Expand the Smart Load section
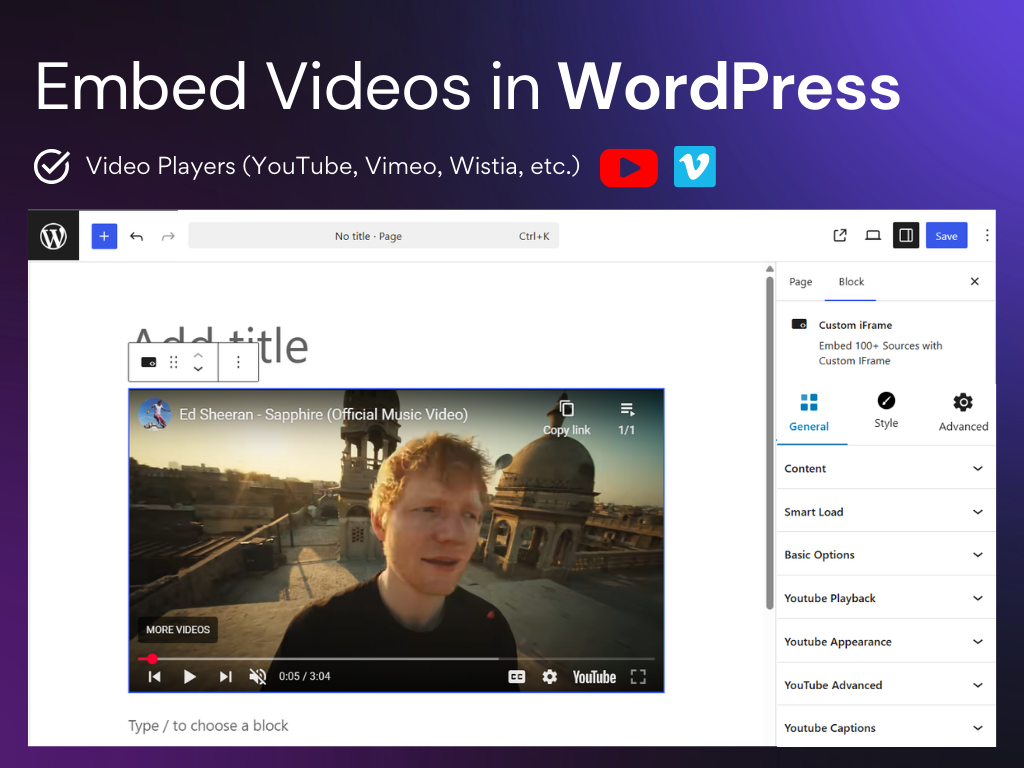Screen dimensions: 1024x768 click(885, 512)
